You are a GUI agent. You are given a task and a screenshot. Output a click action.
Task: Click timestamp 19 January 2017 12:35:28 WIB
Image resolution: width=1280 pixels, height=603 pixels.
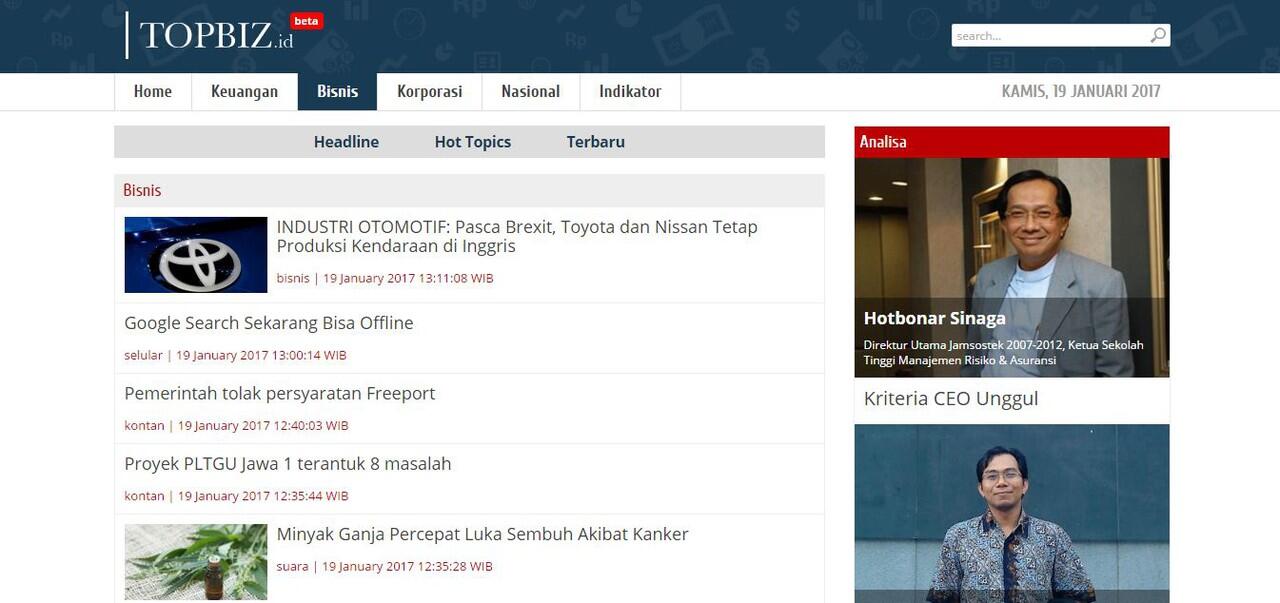408,566
